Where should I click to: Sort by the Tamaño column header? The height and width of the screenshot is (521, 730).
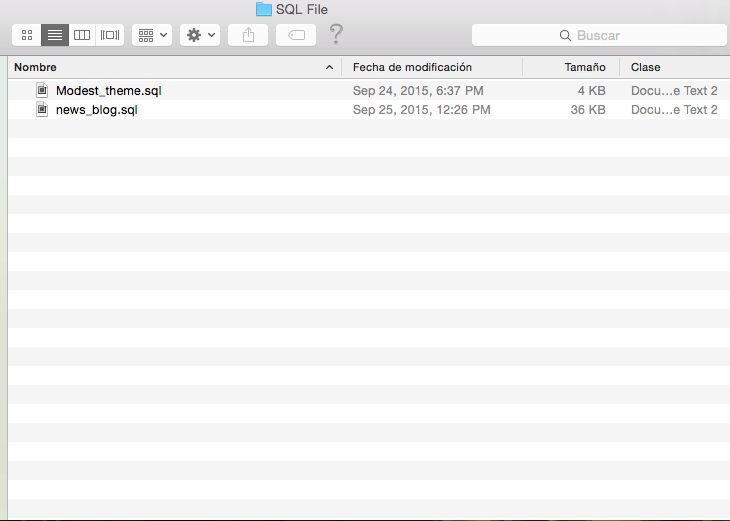[571, 67]
